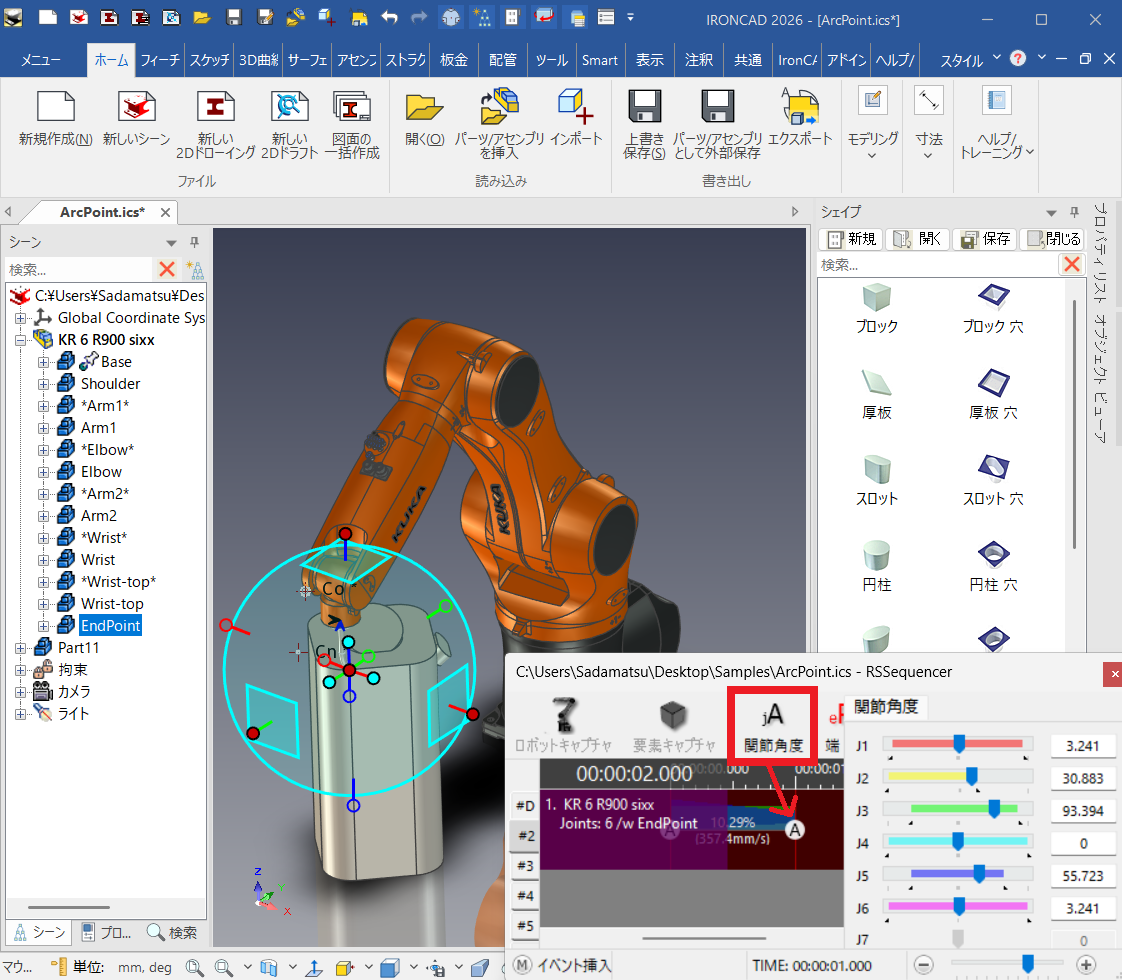The image size is (1122, 980).
Task: Switch to the 板金 ribbon tab
Action: click(454, 60)
